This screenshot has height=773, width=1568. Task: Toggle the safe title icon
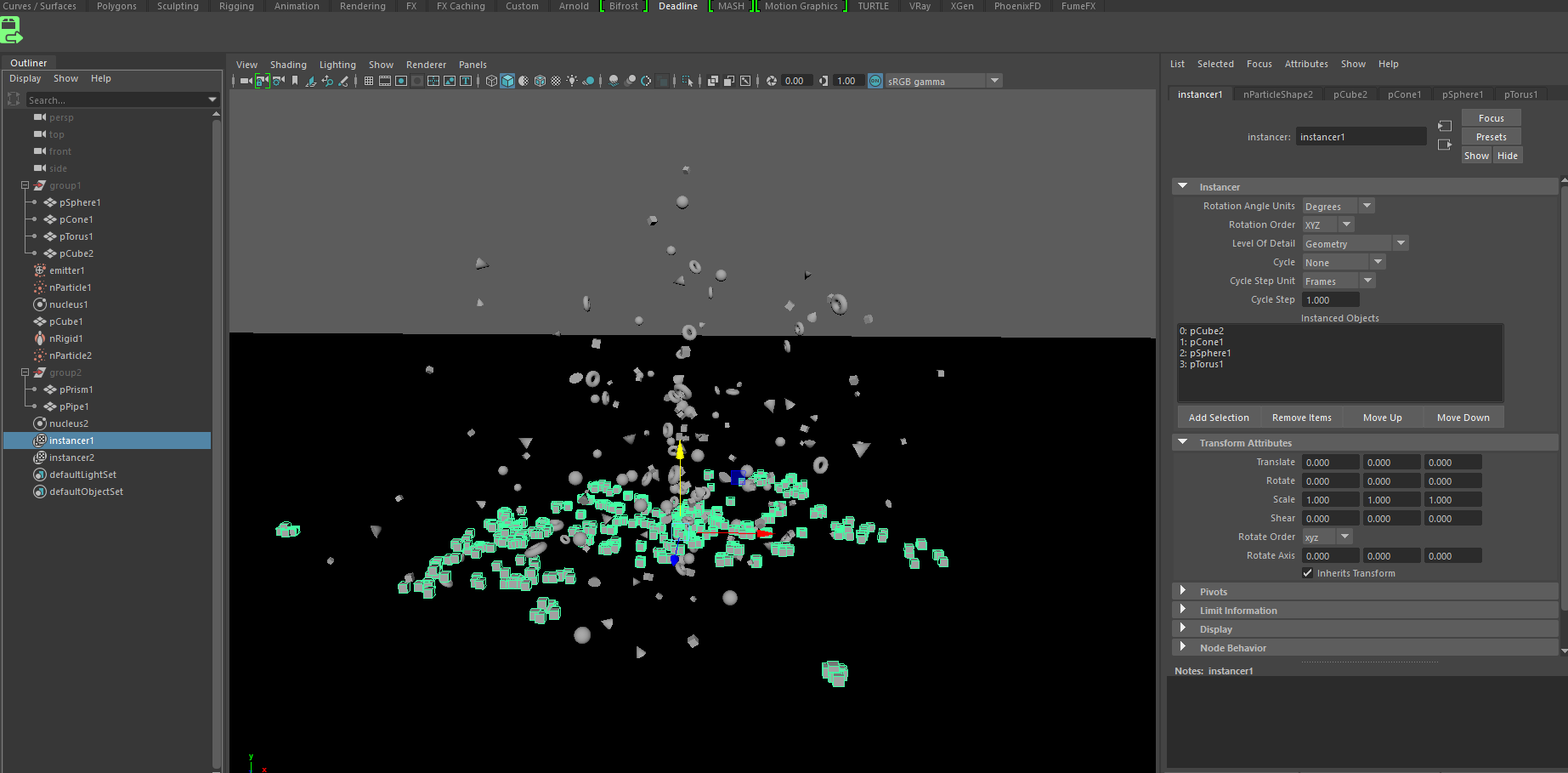[x=466, y=81]
